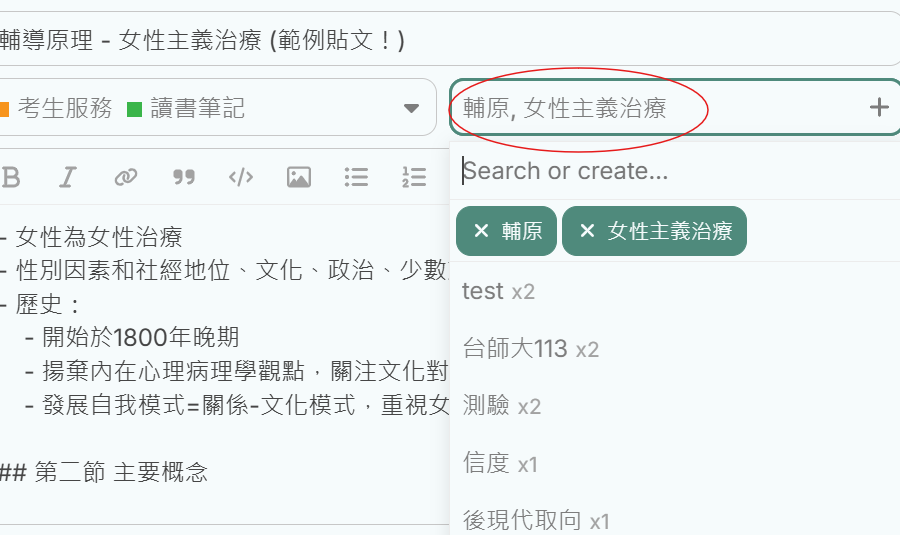
Task: Create a bulleted list
Action: click(x=356, y=177)
